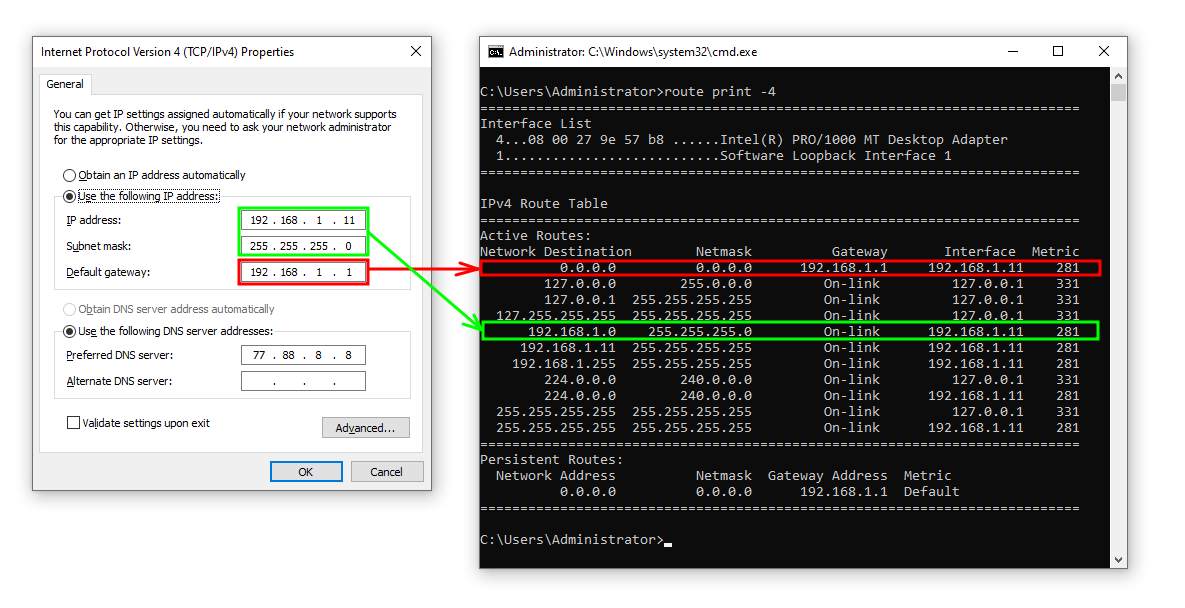Close the TCP/IPv4 Properties dialog
The height and width of the screenshot is (608, 1185).
[x=416, y=51]
